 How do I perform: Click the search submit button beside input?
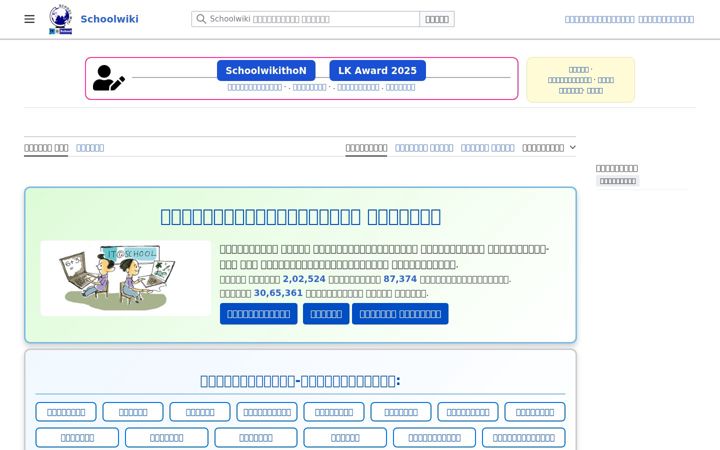point(437,19)
